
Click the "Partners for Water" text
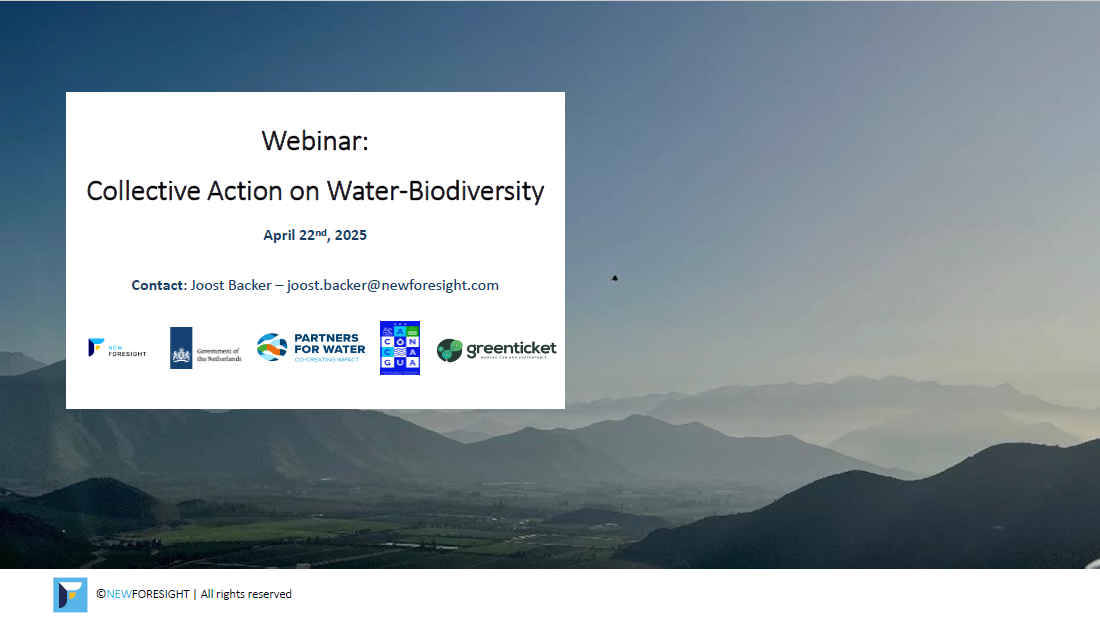(329, 344)
